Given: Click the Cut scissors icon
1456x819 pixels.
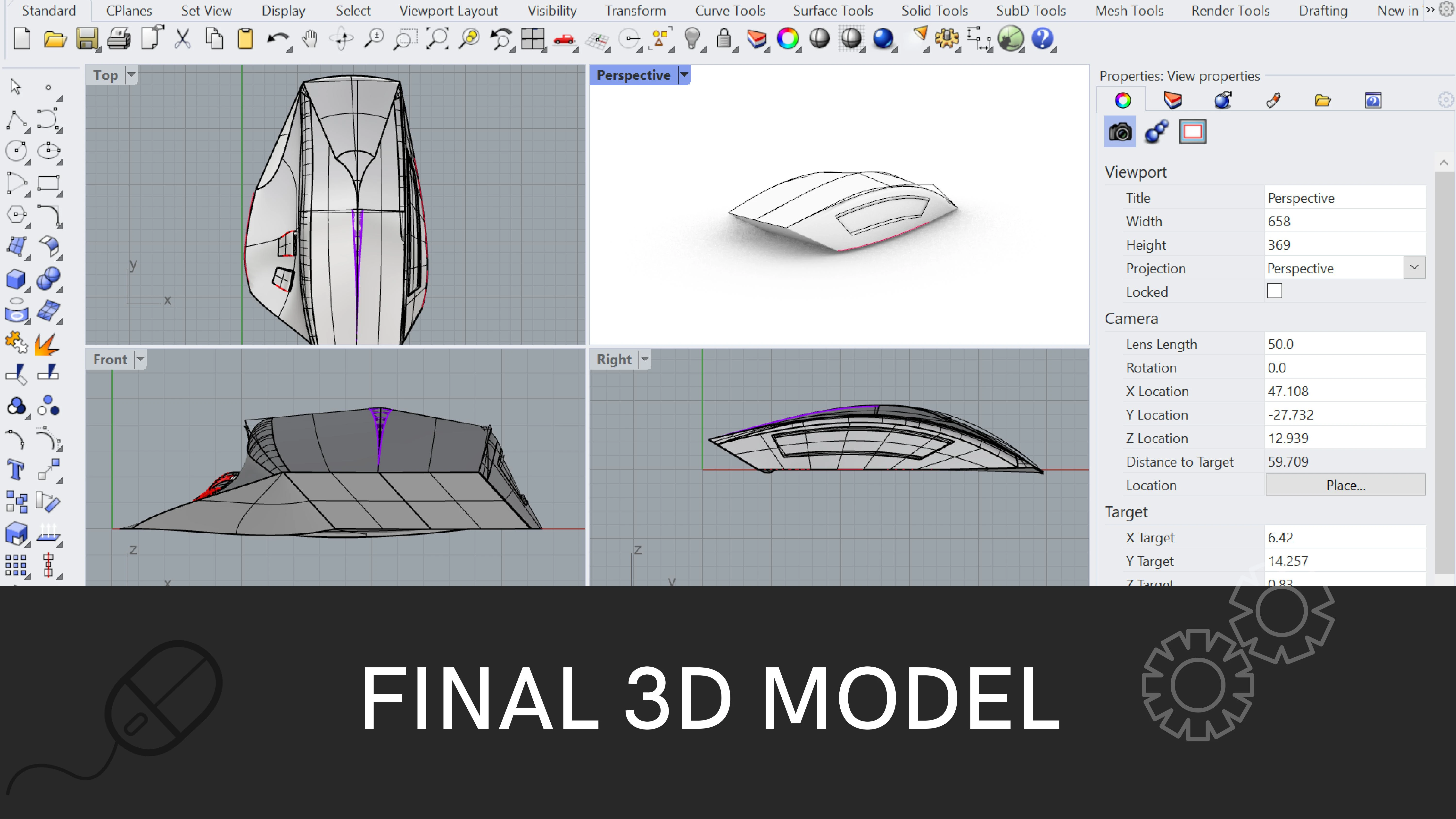Looking at the screenshot, I should [x=182, y=39].
